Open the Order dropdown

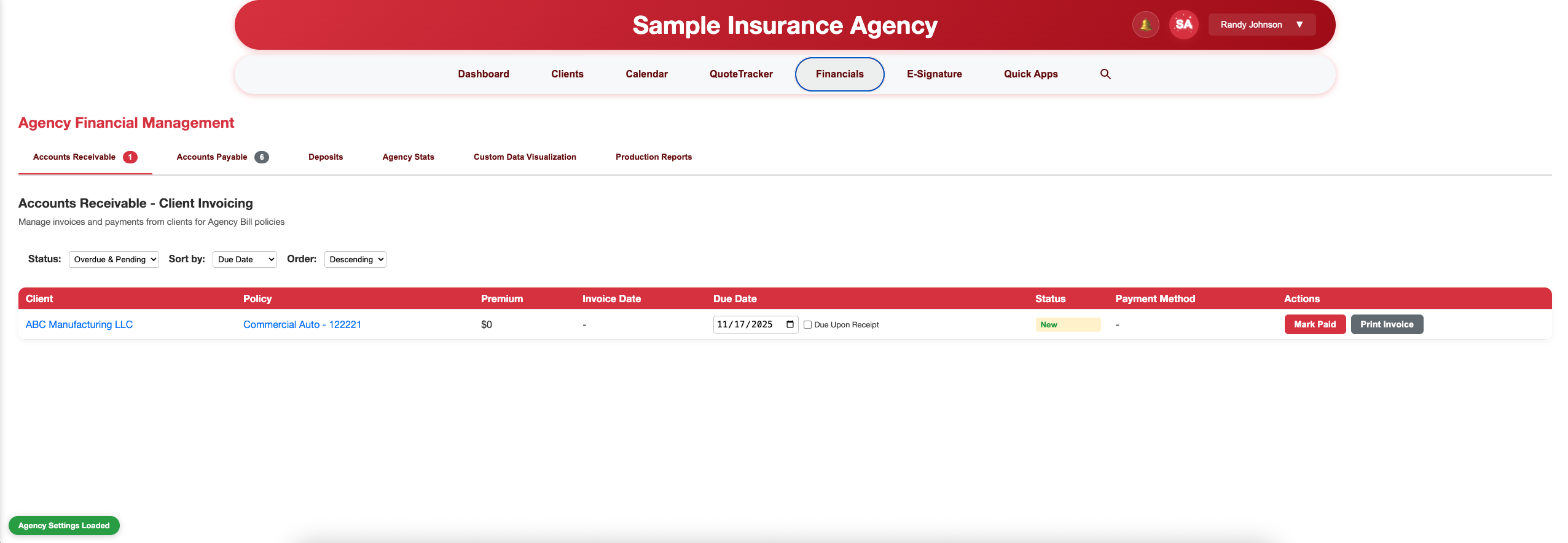(355, 260)
